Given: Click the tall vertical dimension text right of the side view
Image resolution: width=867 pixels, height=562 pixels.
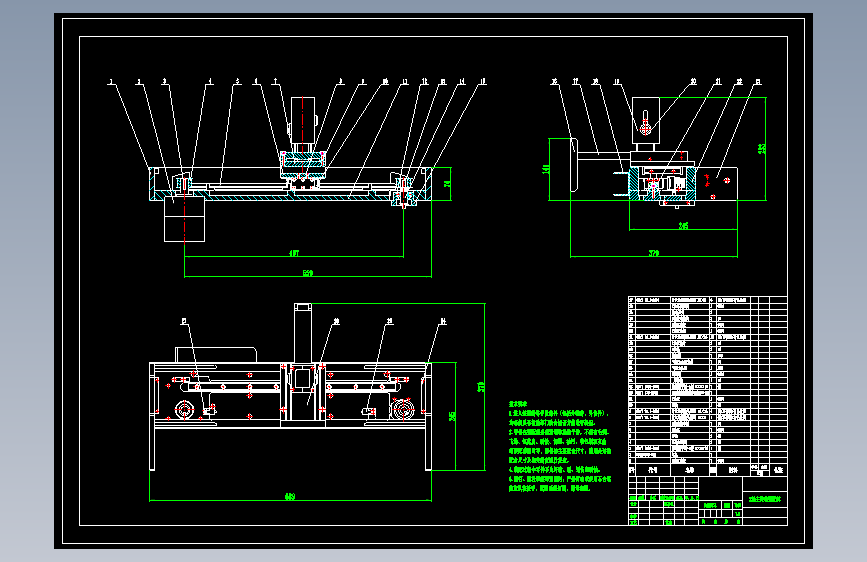Looking at the screenshot, I should point(762,148).
